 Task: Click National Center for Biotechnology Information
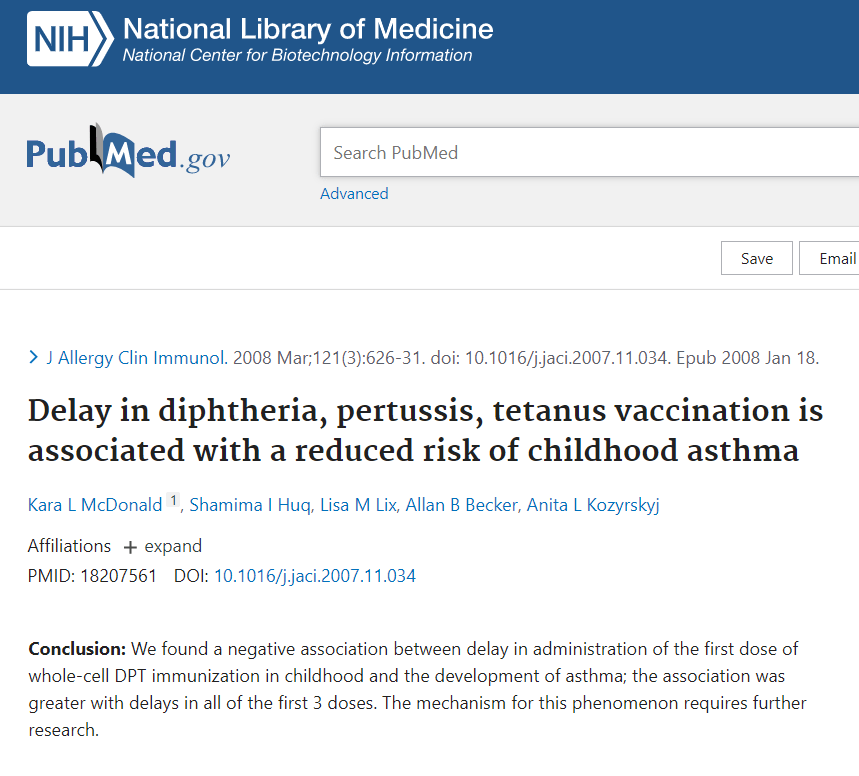click(x=297, y=56)
